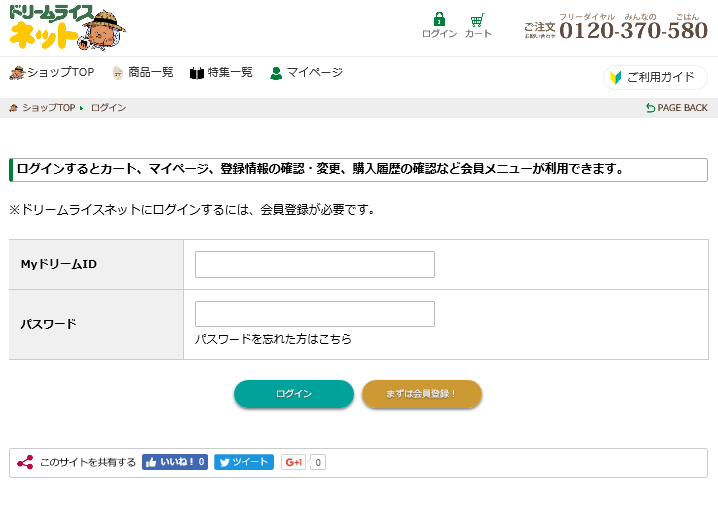This screenshot has height=516, width=718.
Task: Focus the パスワード input field
Action: [314, 314]
